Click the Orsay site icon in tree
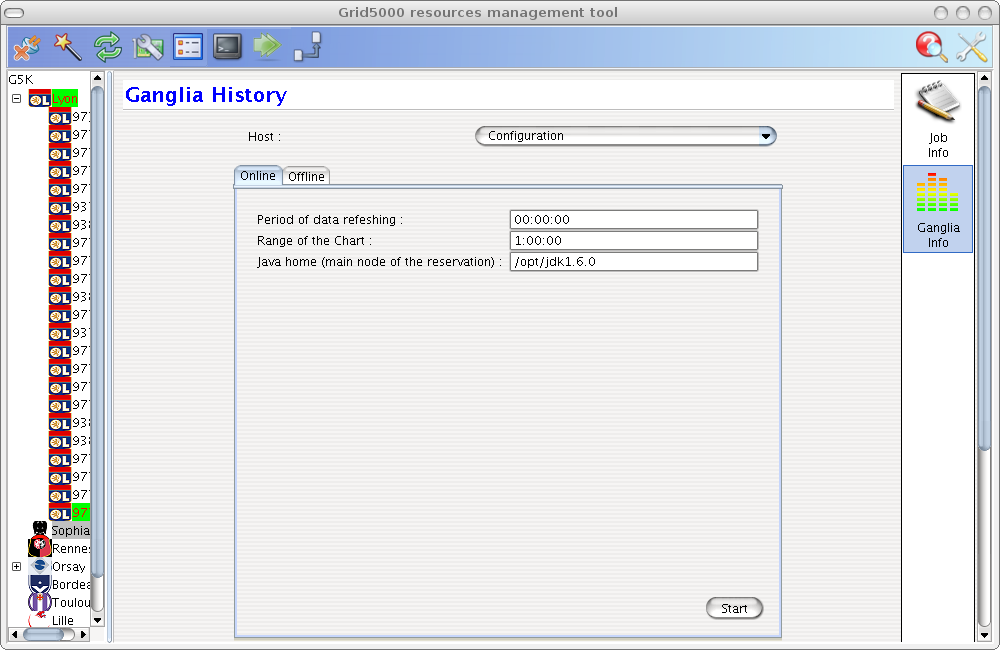Image resolution: width=1000 pixels, height=650 pixels. pyautogui.click(x=40, y=566)
